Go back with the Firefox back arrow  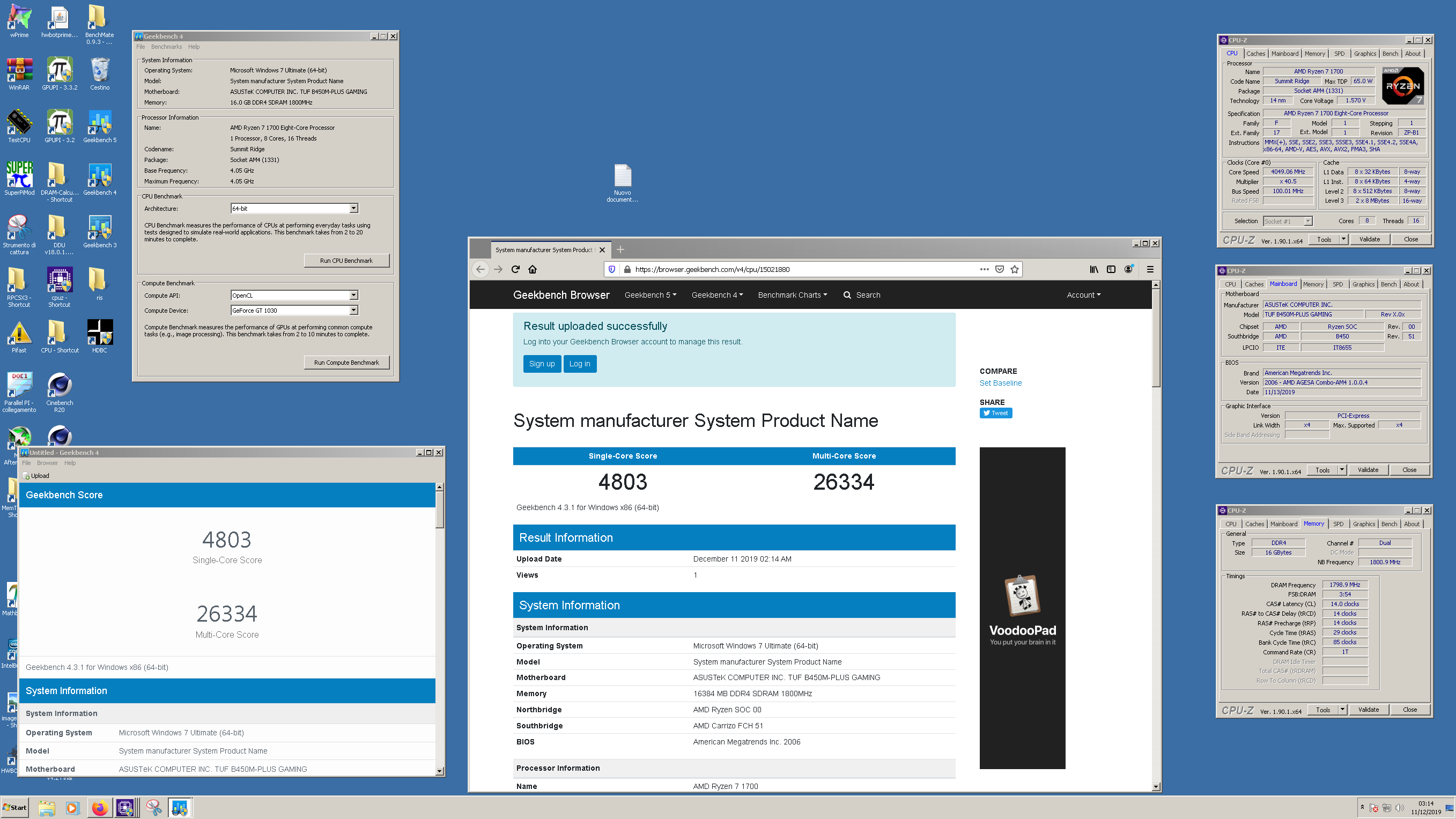481,270
